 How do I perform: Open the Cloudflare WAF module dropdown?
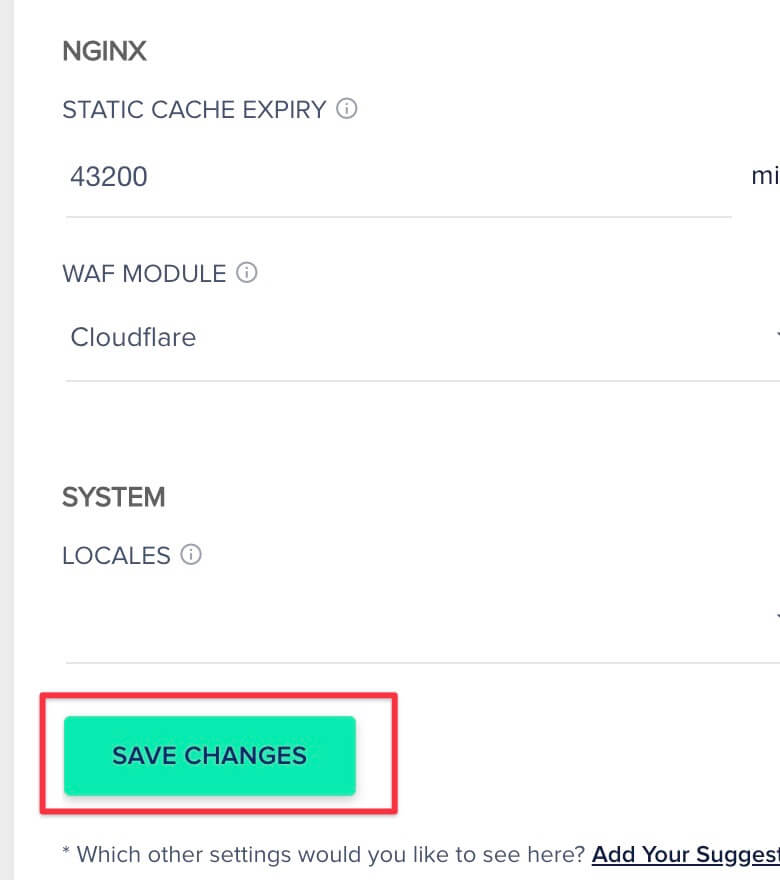pos(423,338)
